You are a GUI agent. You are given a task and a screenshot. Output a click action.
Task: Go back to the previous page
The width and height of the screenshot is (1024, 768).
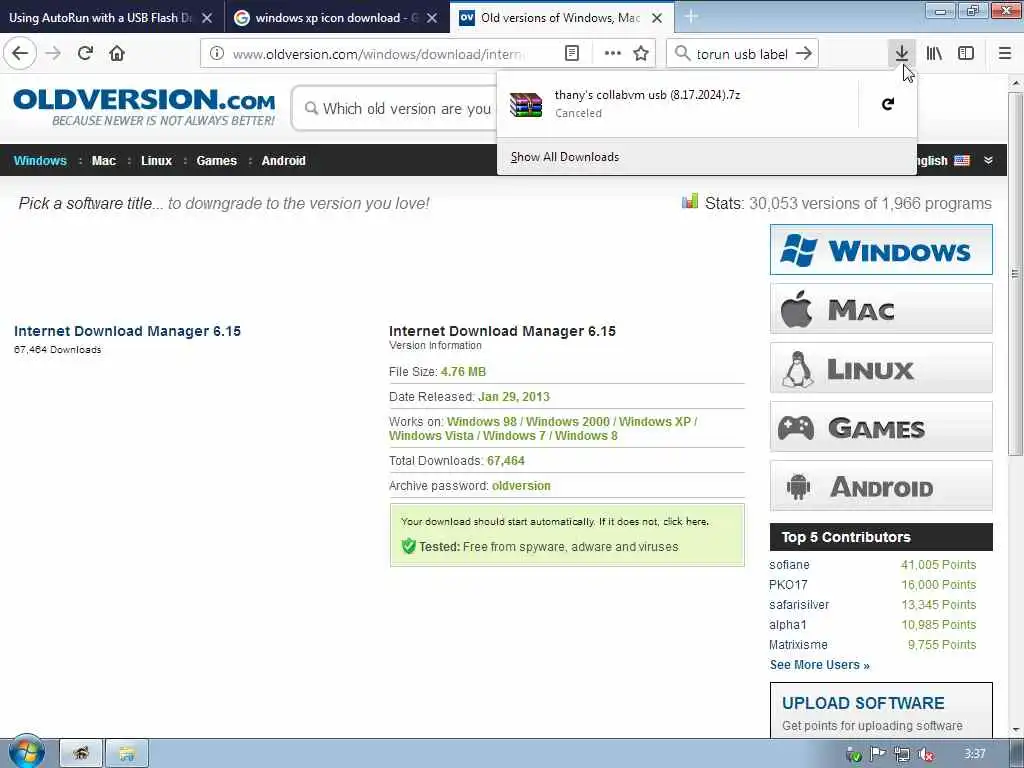pyautogui.click(x=20, y=54)
